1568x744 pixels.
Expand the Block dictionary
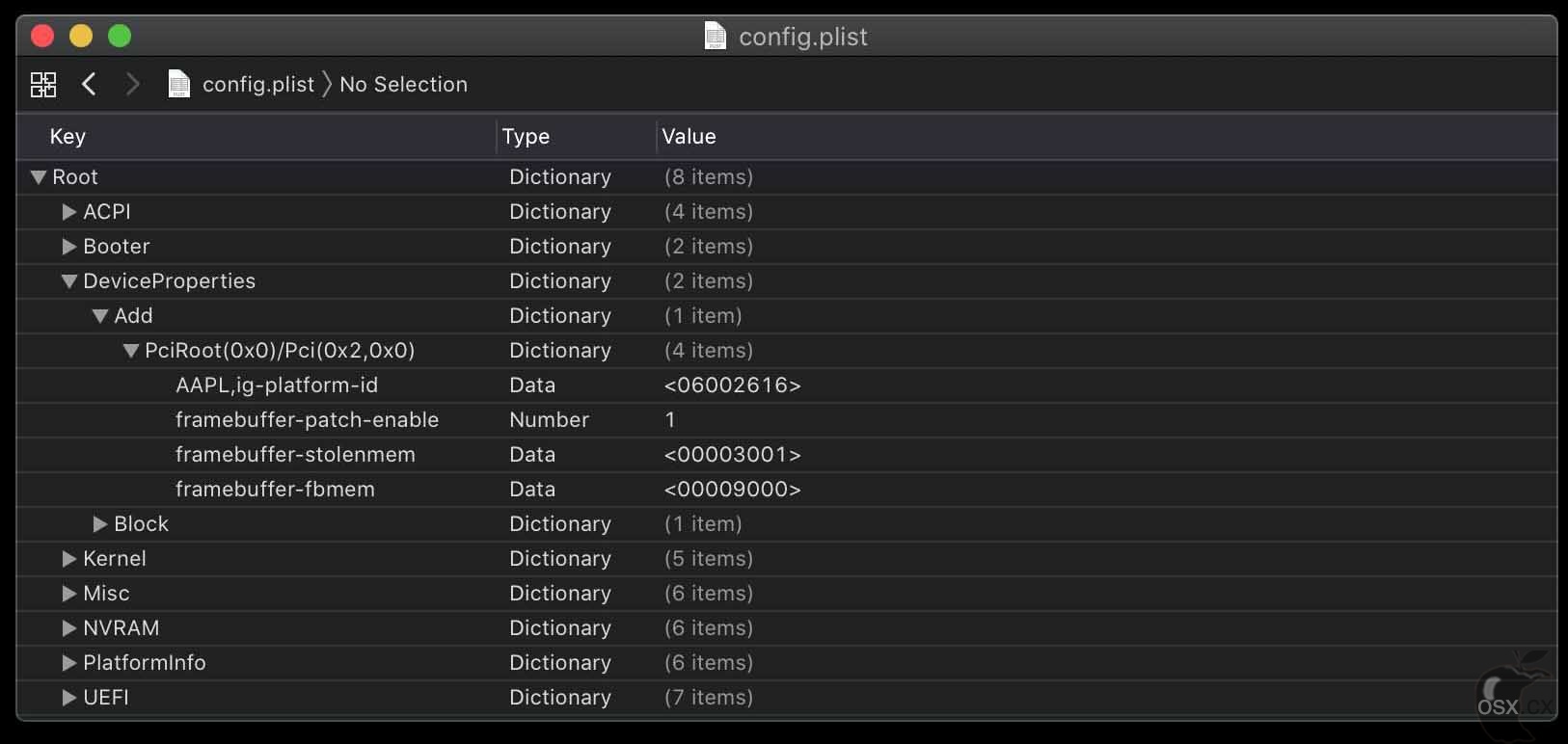click(x=100, y=524)
